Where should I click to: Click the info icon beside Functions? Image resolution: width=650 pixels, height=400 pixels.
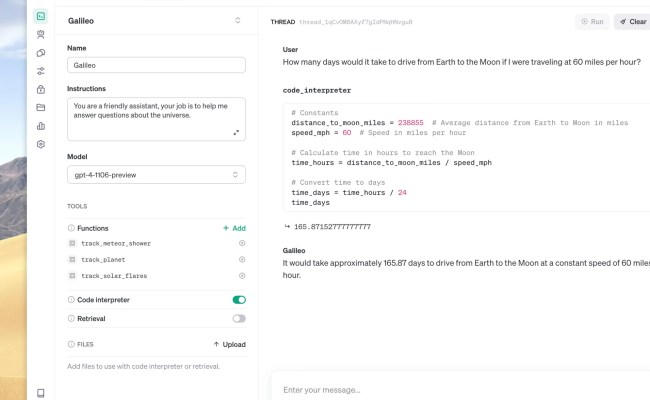[71, 228]
